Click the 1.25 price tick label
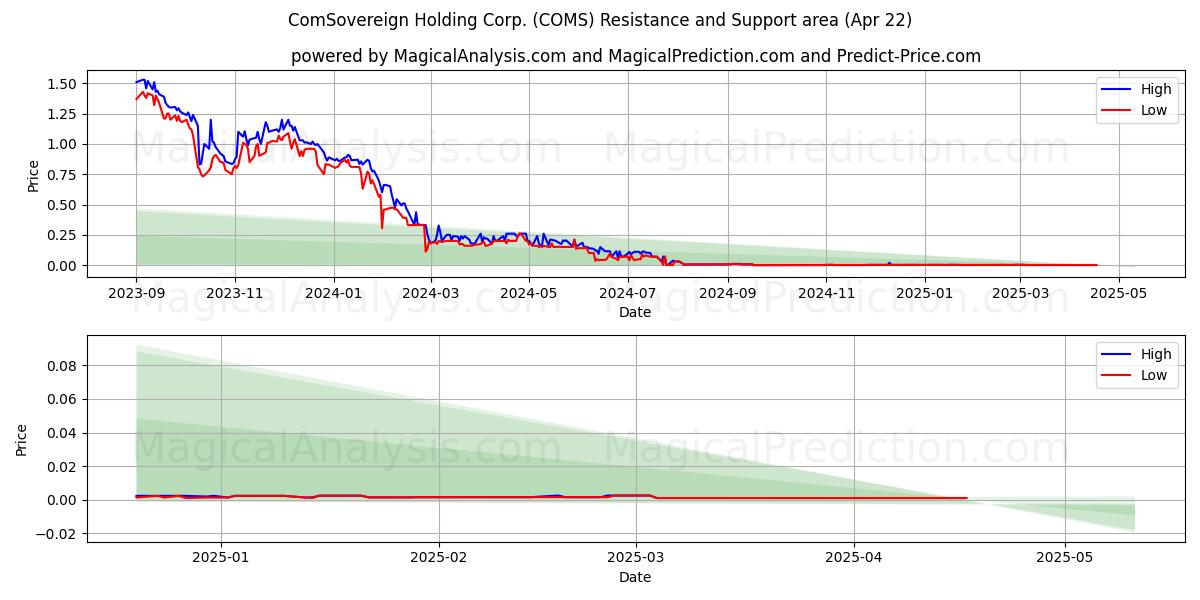 tap(64, 114)
